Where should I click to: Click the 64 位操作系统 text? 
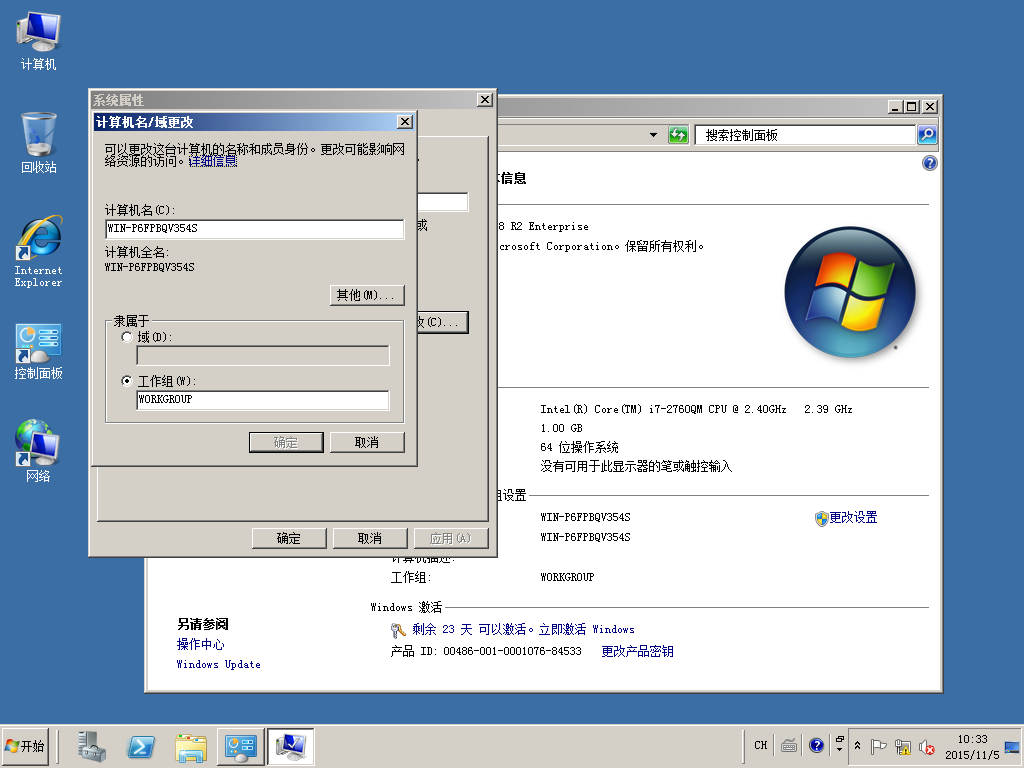pos(579,447)
